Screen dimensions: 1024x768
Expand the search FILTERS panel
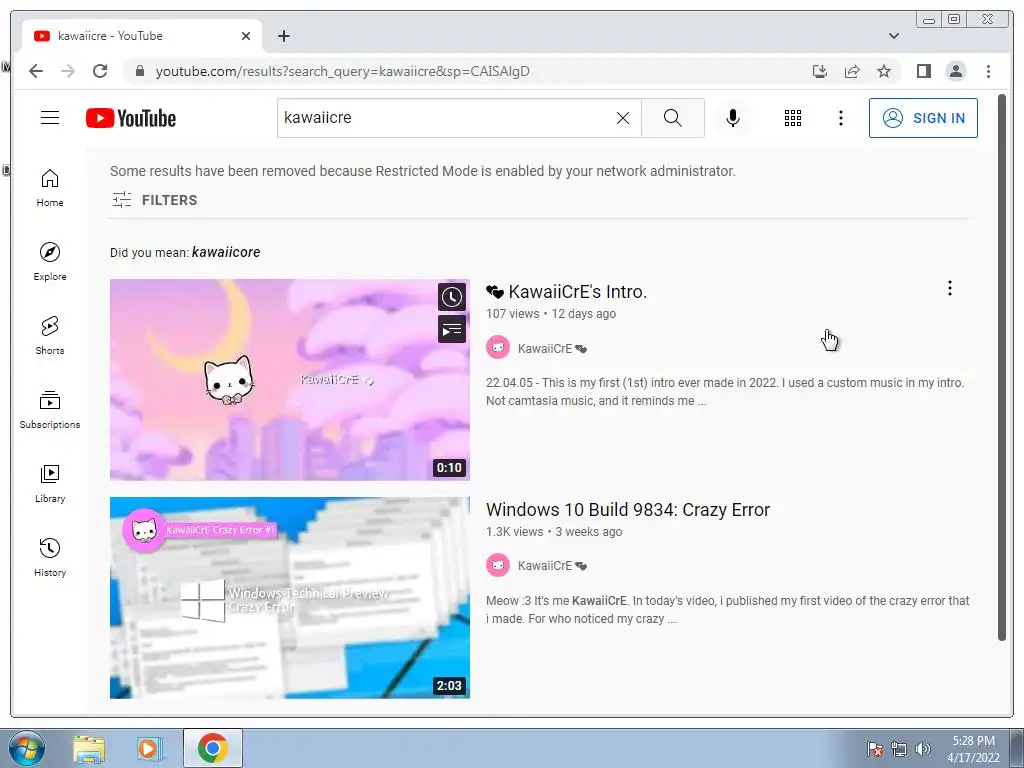[154, 200]
